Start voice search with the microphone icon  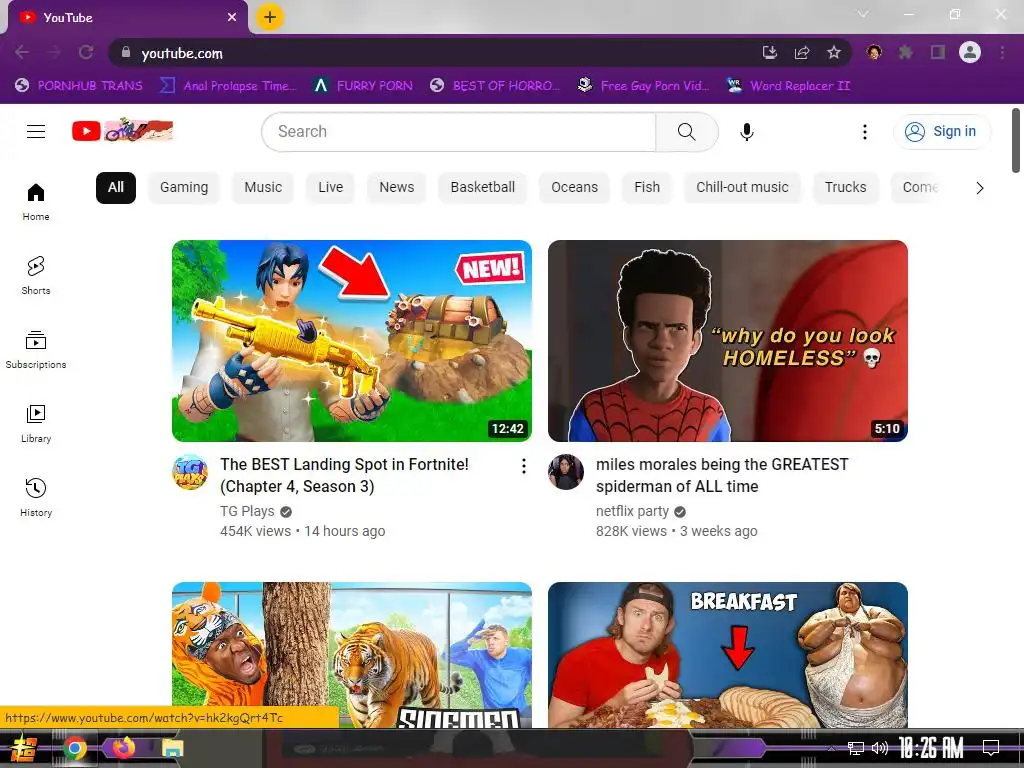click(746, 132)
